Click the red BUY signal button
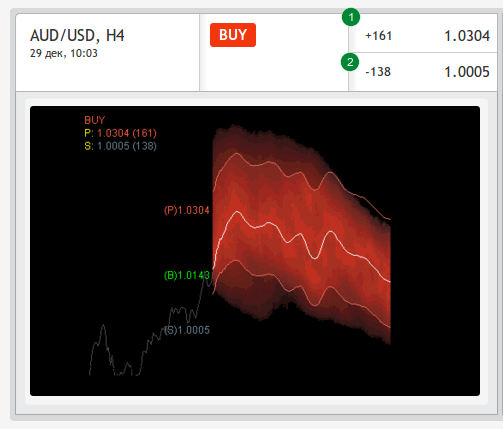The width and height of the screenshot is (503, 429). [x=233, y=35]
